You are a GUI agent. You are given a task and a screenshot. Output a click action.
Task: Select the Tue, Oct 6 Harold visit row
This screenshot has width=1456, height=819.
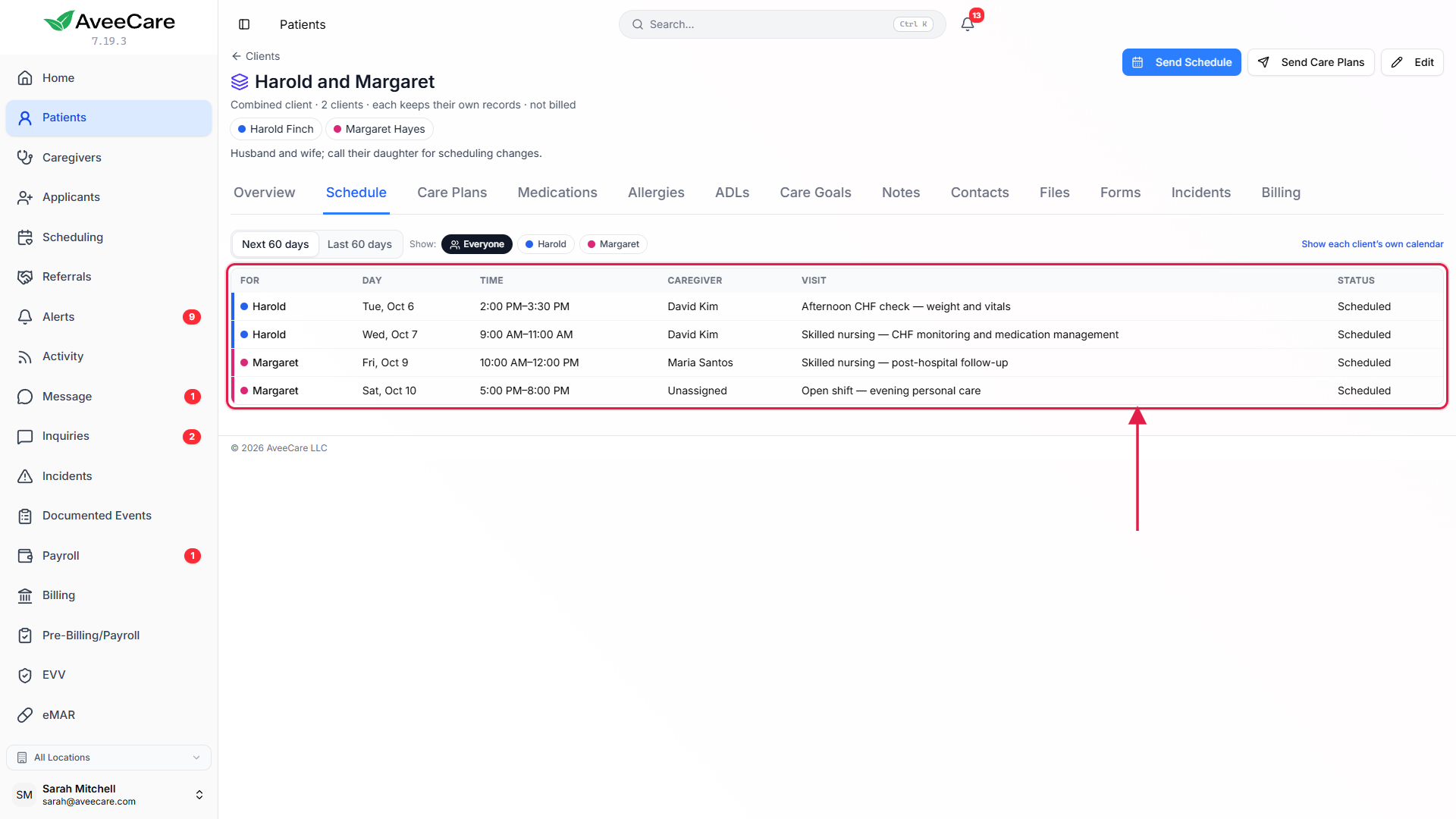pyautogui.click(x=837, y=306)
